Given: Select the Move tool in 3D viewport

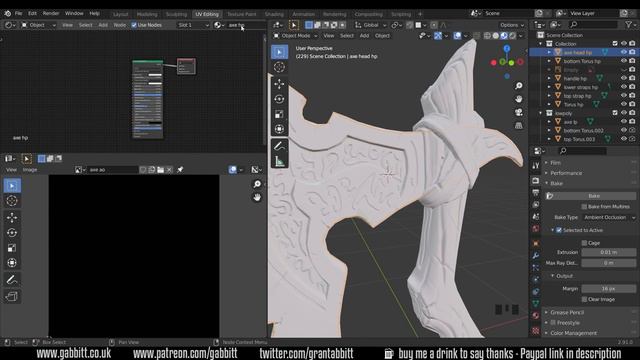Looking at the screenshot, I should point(280,84).
